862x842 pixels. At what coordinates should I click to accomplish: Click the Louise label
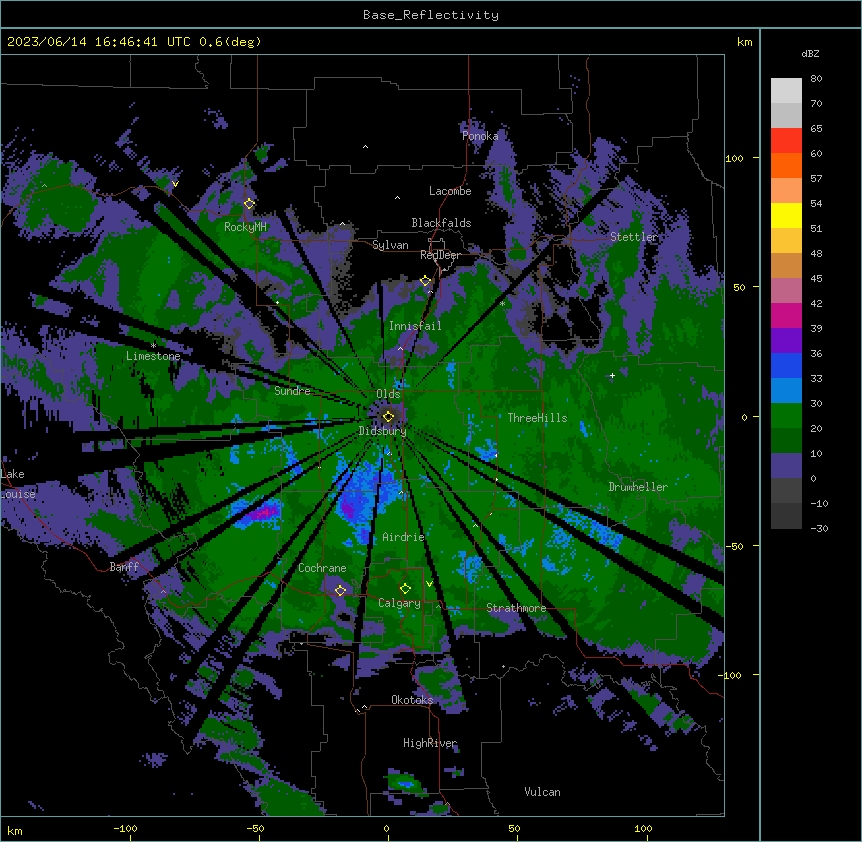[18, 494]
